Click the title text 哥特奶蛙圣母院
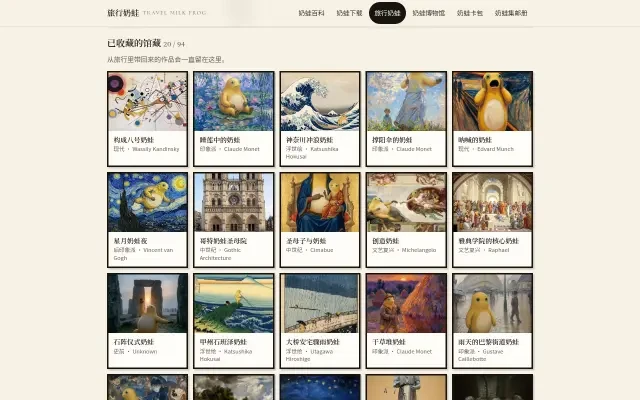The width and height of the screenshot is (640, 400). pyautogui.click(x=223, y=241)
